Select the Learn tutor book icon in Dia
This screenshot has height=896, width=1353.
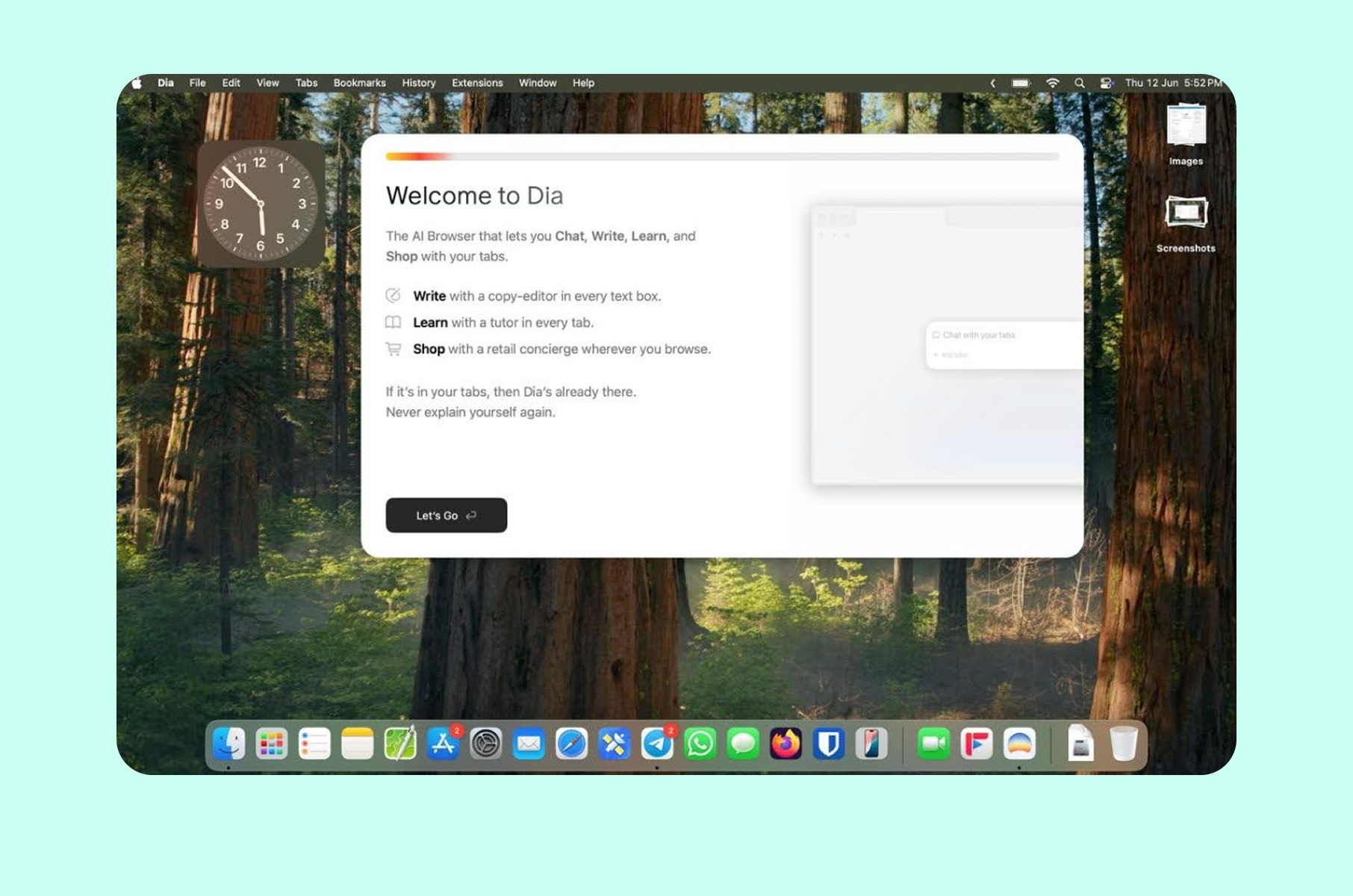[394, 323]
